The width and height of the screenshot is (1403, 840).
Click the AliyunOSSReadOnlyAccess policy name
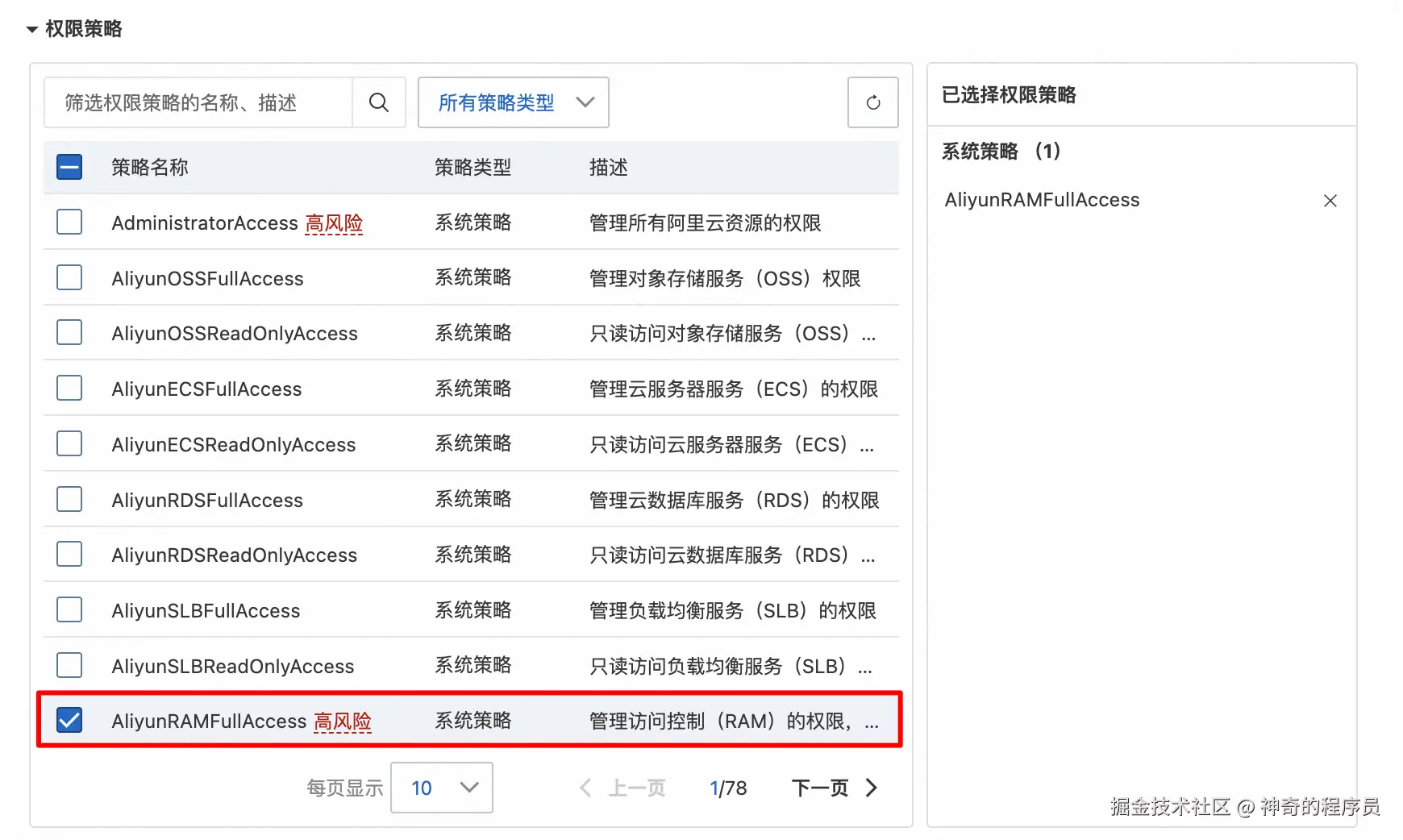[235, 334]
